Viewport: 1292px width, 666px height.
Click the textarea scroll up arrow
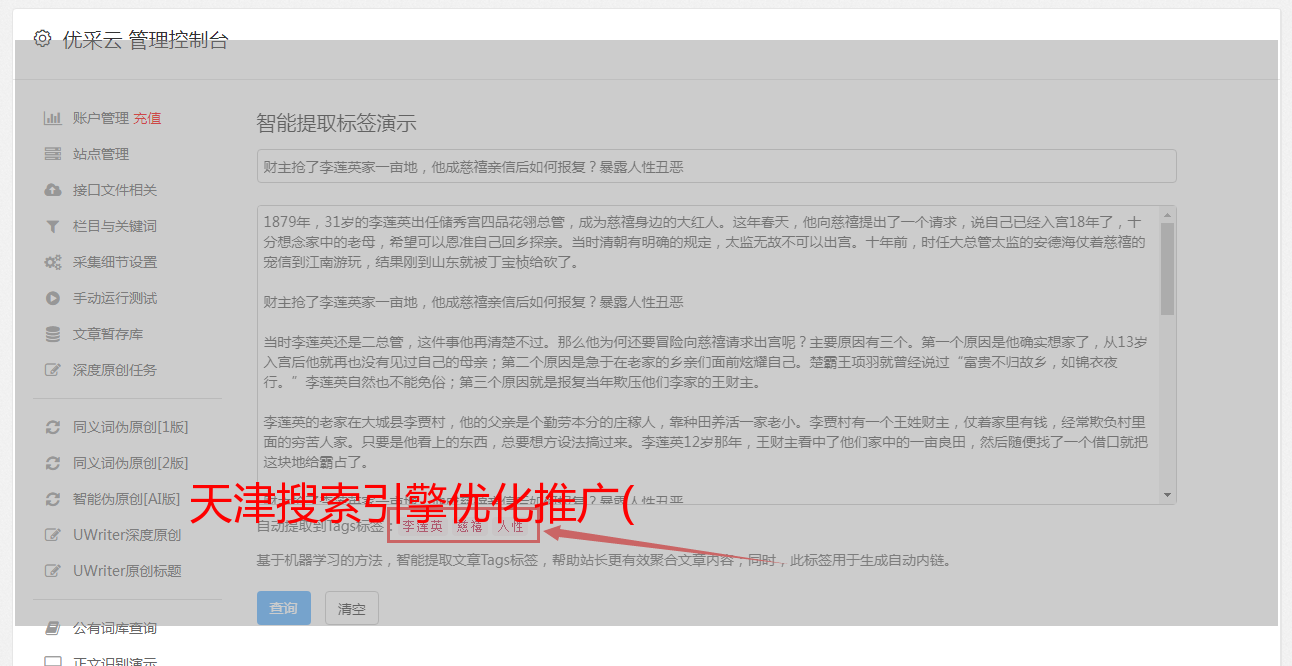[1167, 214]
